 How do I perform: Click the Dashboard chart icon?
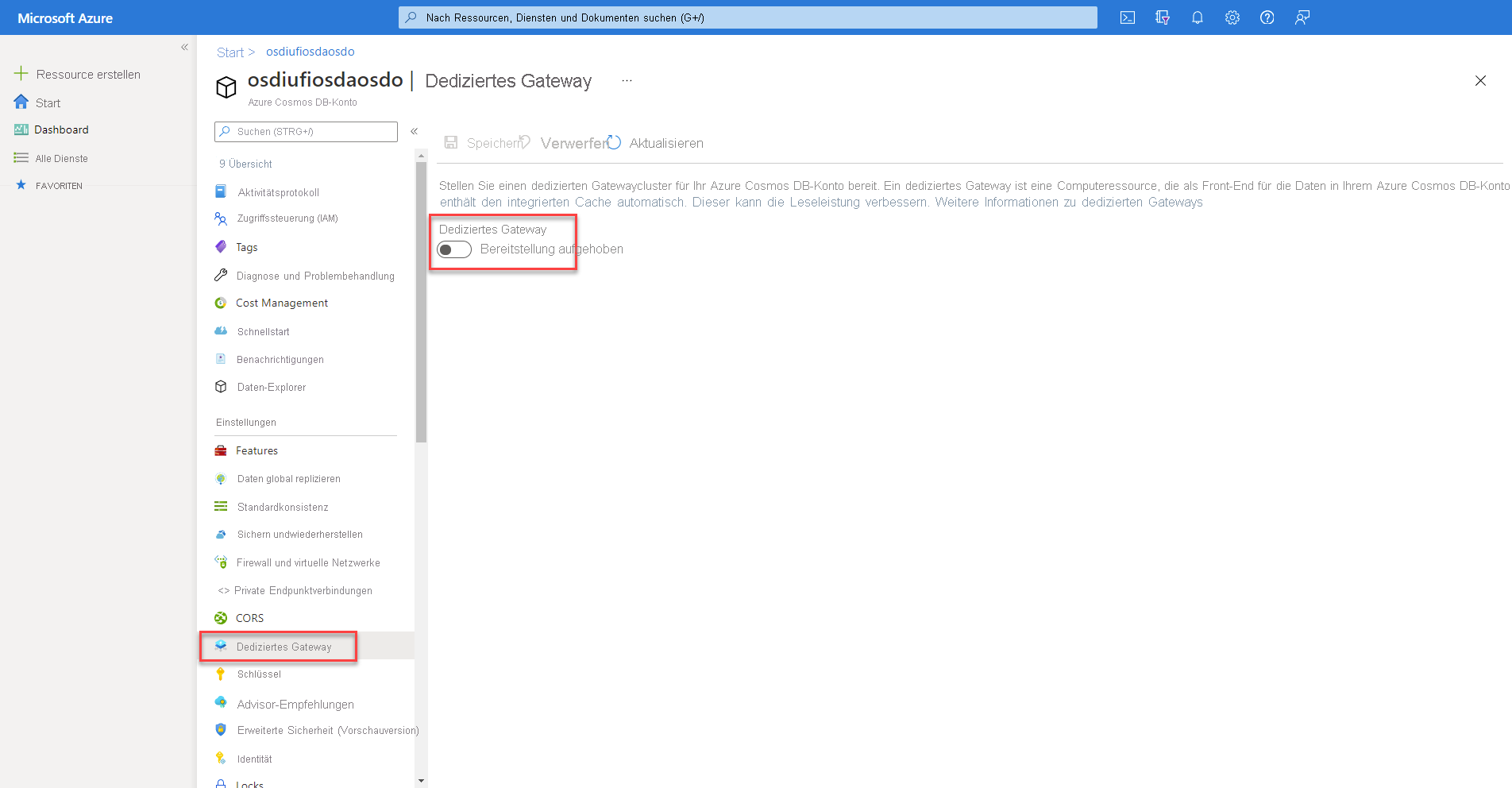21,129
